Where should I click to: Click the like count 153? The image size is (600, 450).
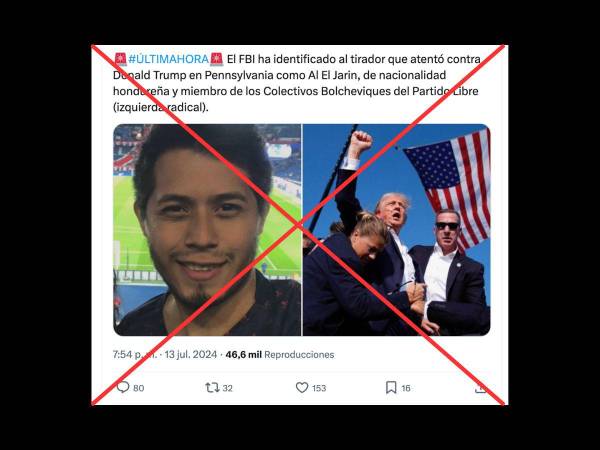(319, 388)
